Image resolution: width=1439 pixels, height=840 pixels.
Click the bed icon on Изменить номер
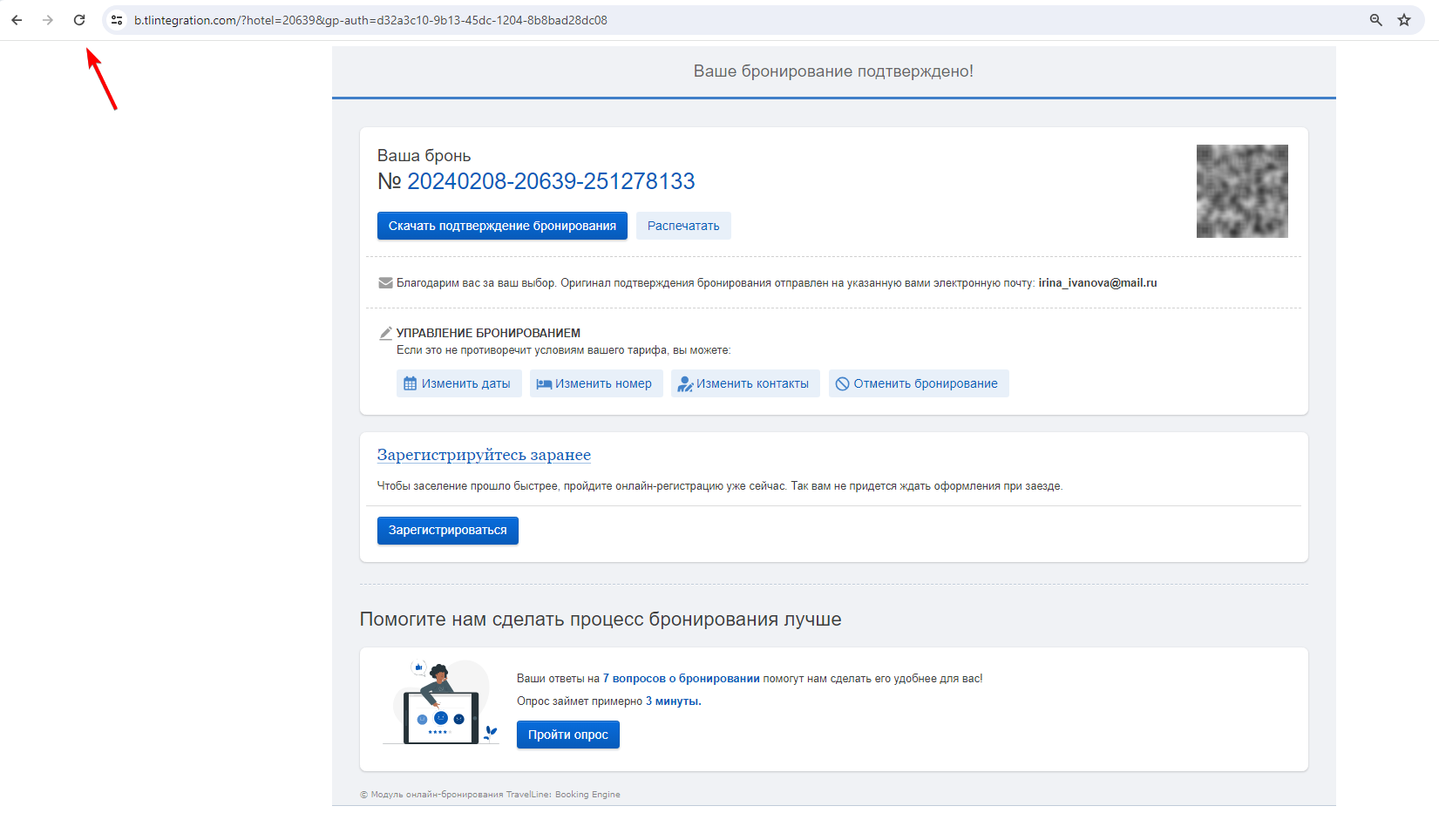[x=544, y=384]
